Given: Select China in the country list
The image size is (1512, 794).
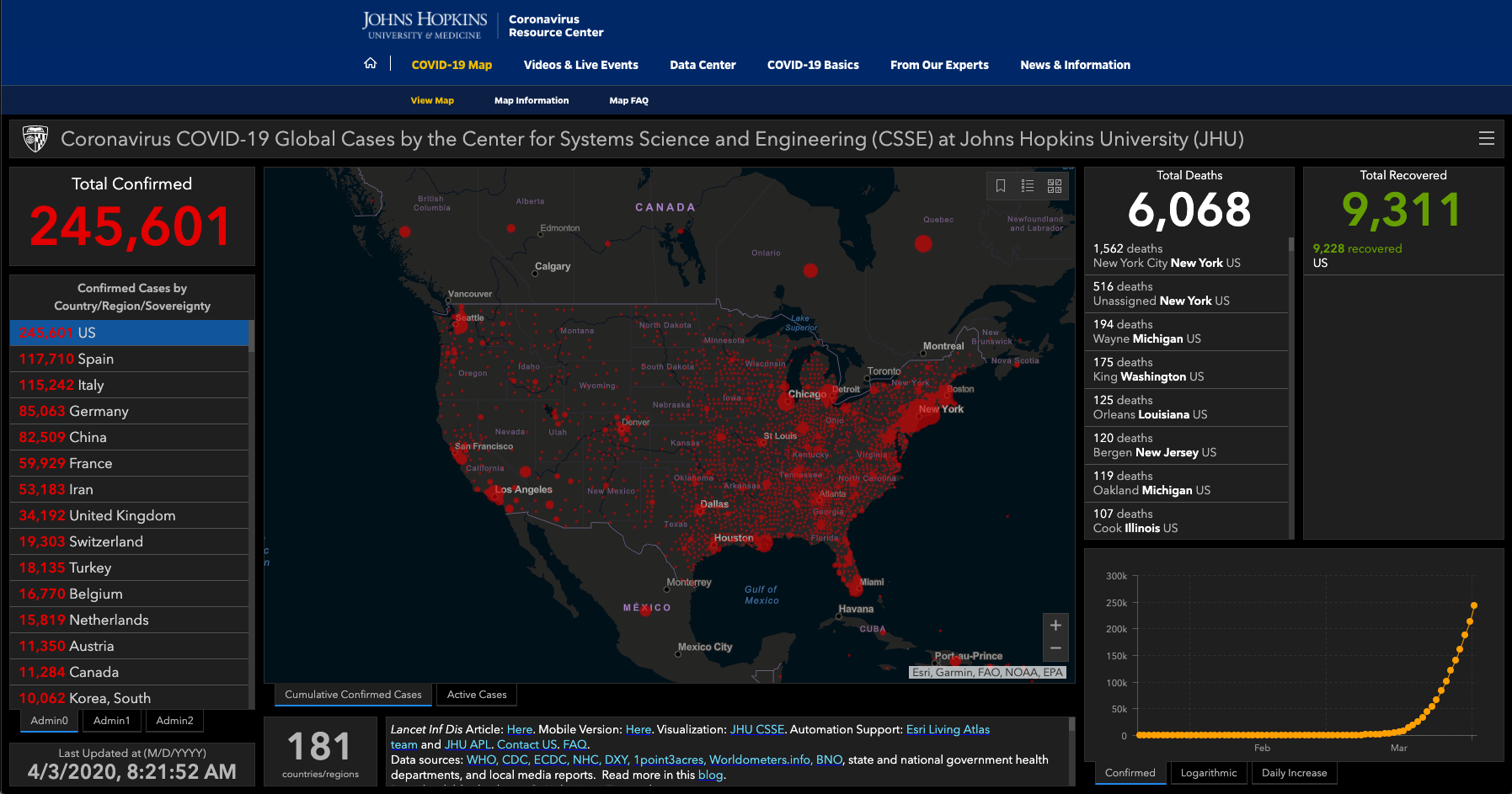Looking at the screenshot, I should [x=129, y=437].
